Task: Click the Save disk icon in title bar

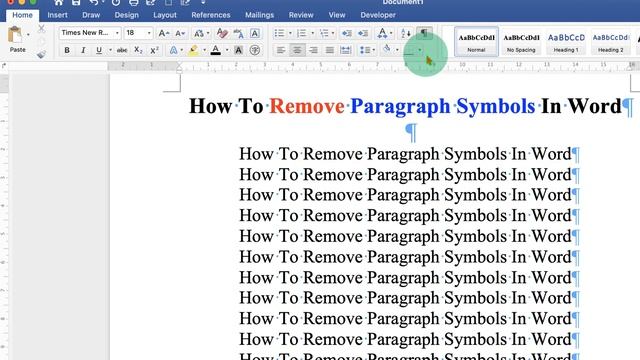Action: pyautogui.click(x=76, y=2)
